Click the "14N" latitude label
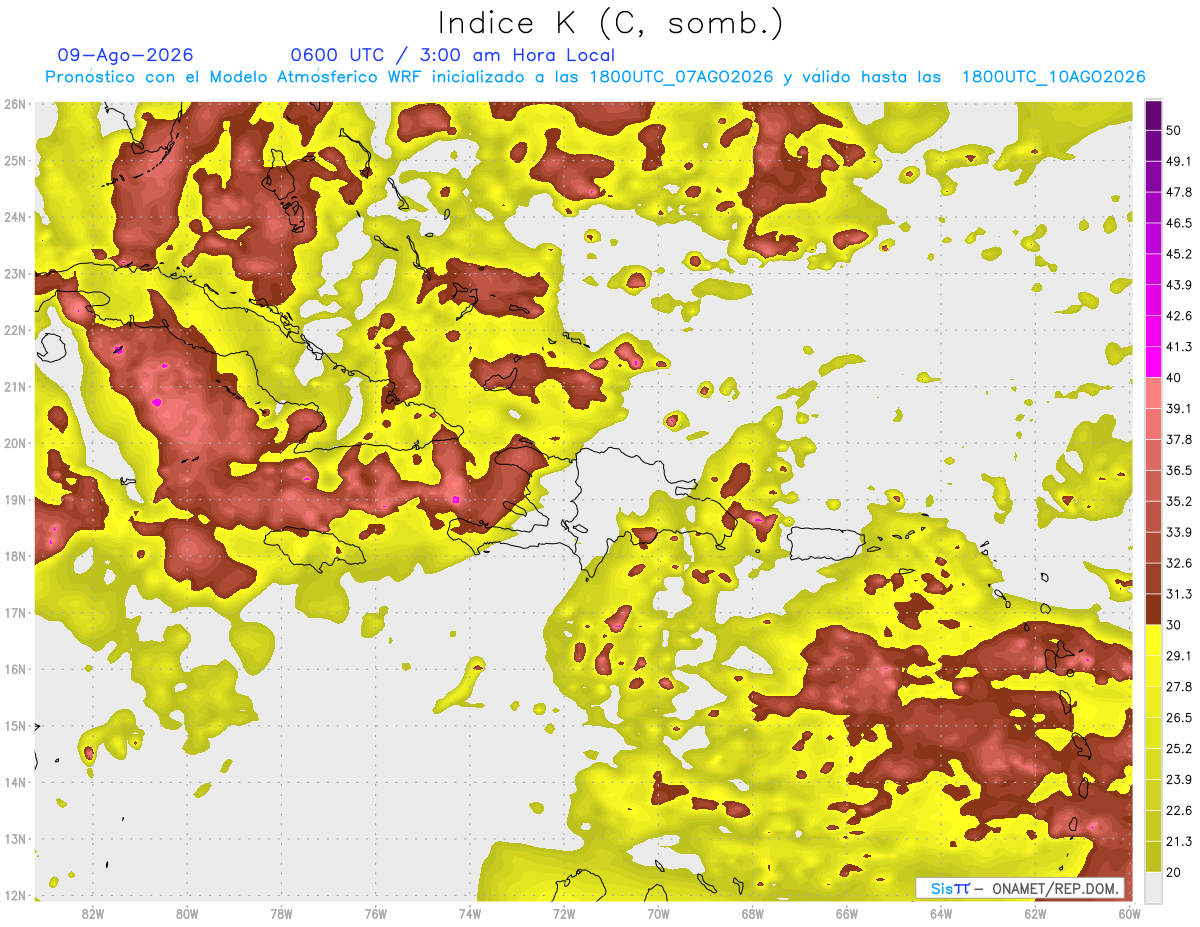Viewport: 1200px width, 927px height. 14,782
